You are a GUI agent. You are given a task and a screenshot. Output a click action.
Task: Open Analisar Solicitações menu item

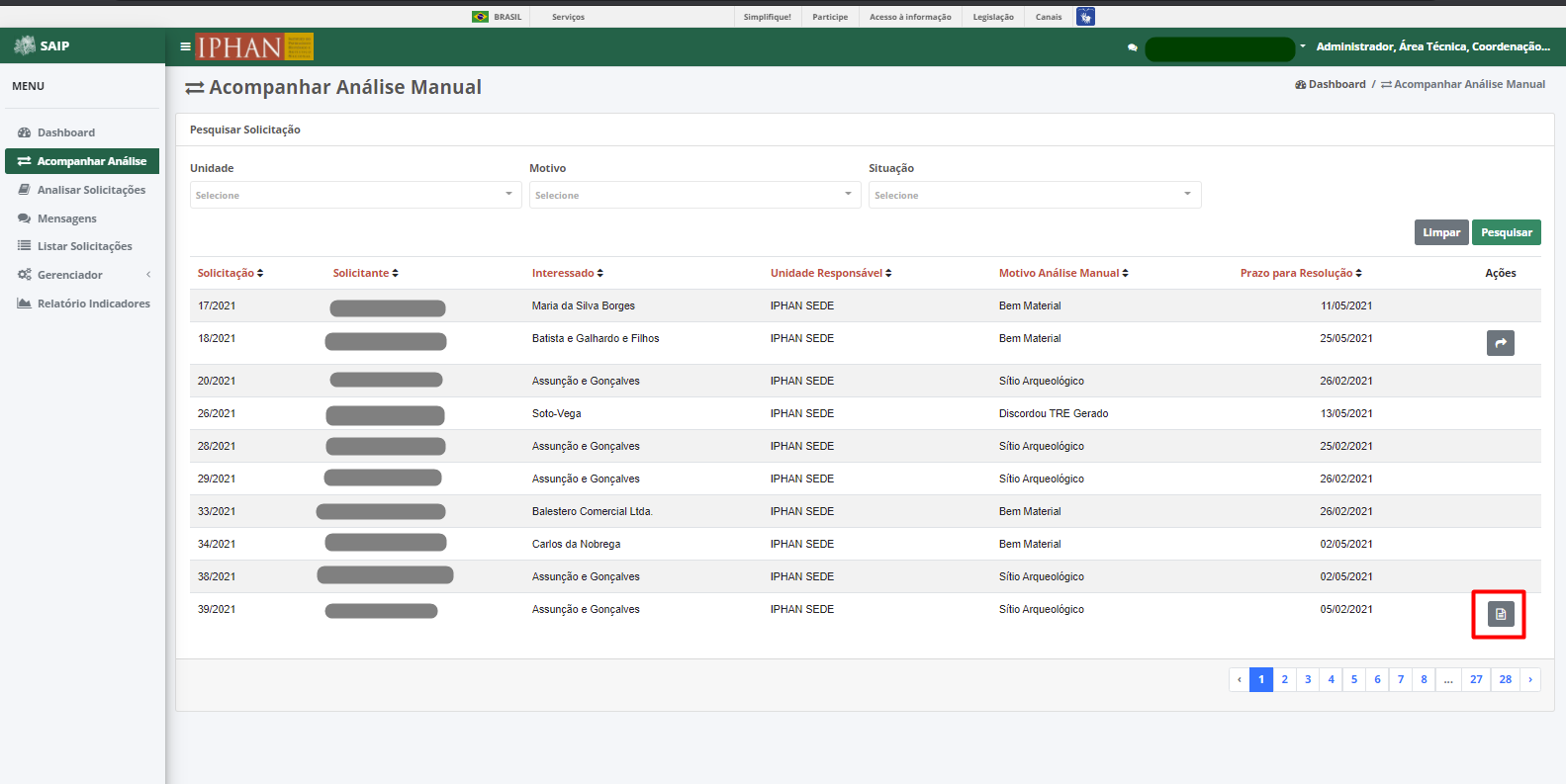pyautogui.click(x=82, y=190)
